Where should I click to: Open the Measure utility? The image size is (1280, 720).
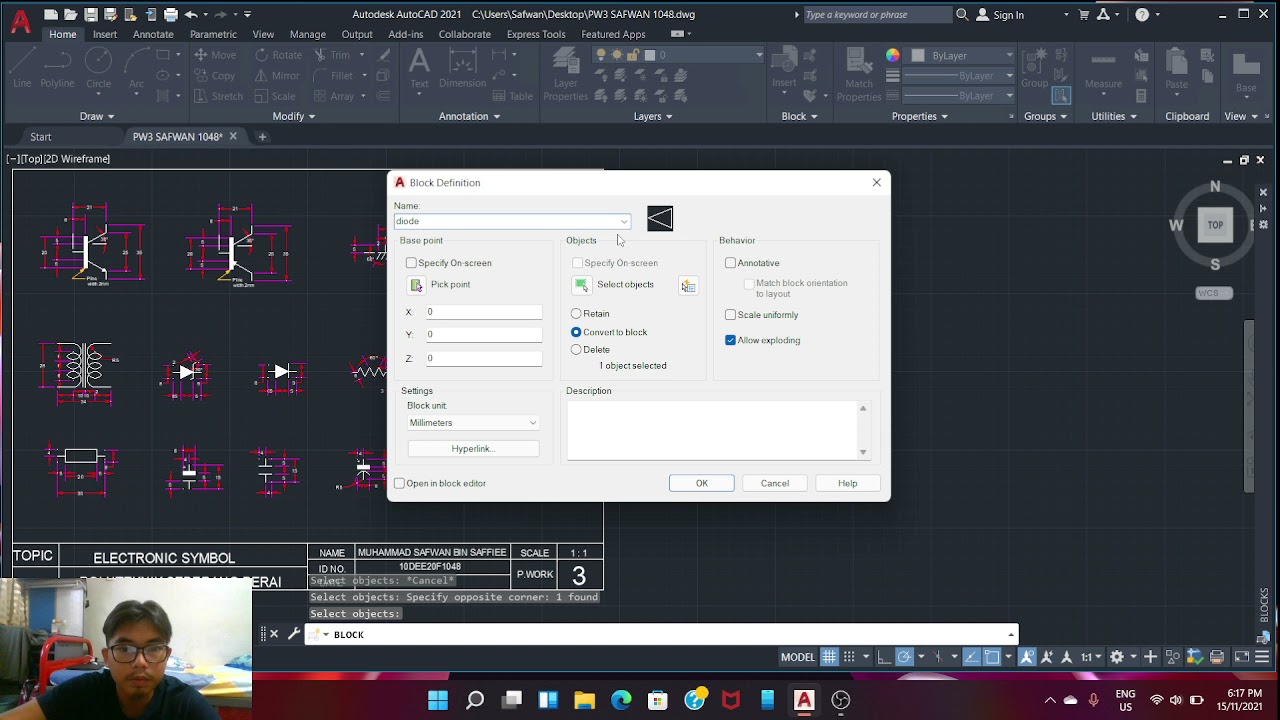1103,68
